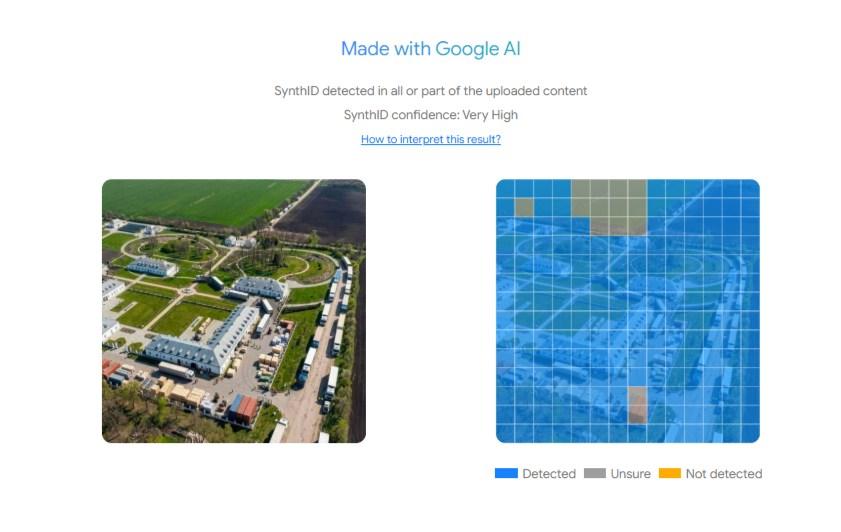The width and height of the screenshot is (841, 532).
Task: Click the orange Not detected legend swatch
Action: pos(669,473)
